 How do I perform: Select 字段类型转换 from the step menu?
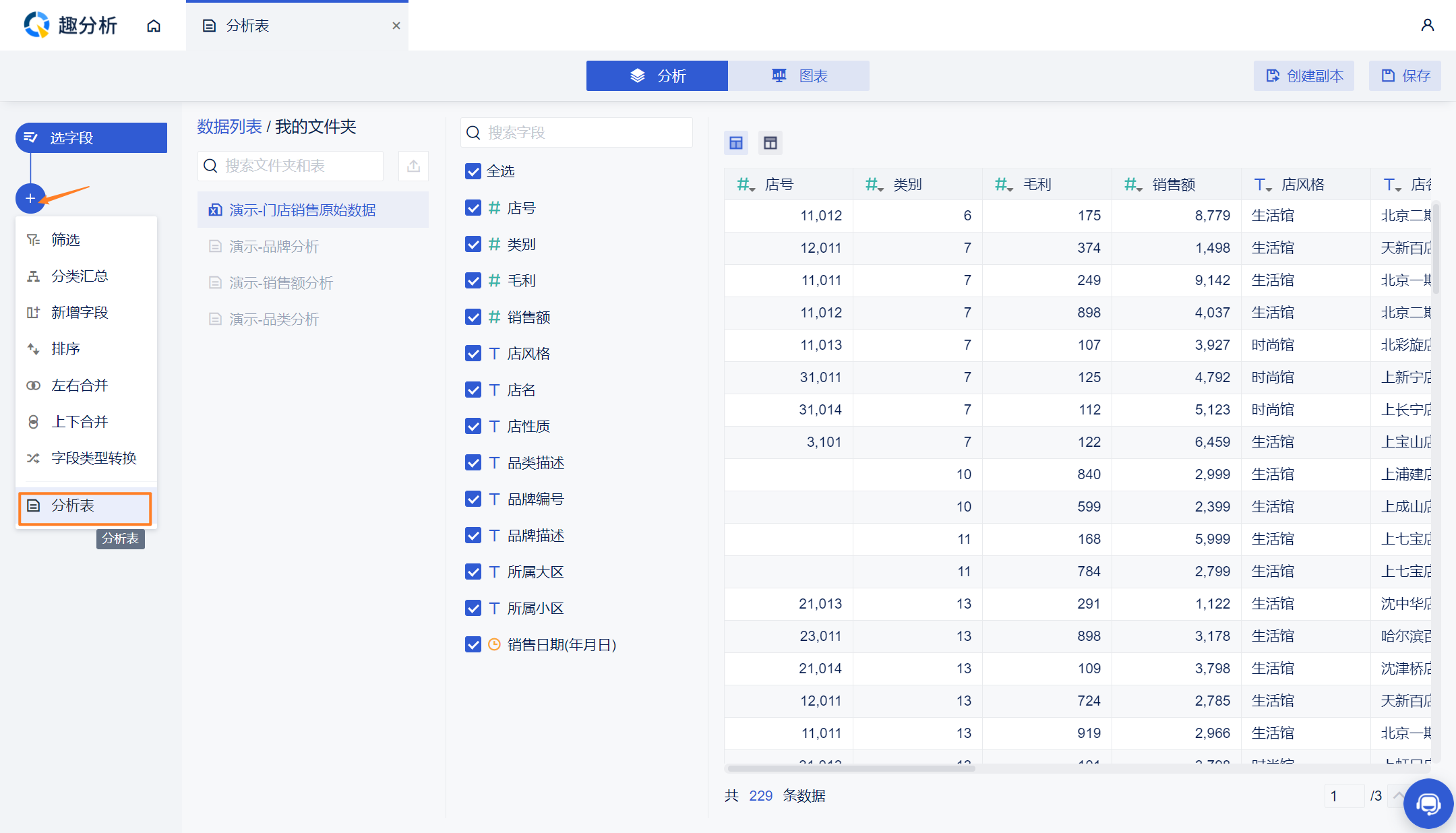coord(93,458)
